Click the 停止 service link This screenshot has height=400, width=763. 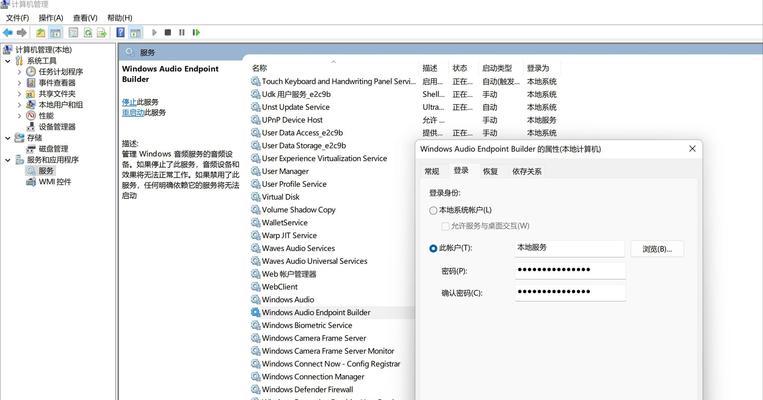[129, 102]
